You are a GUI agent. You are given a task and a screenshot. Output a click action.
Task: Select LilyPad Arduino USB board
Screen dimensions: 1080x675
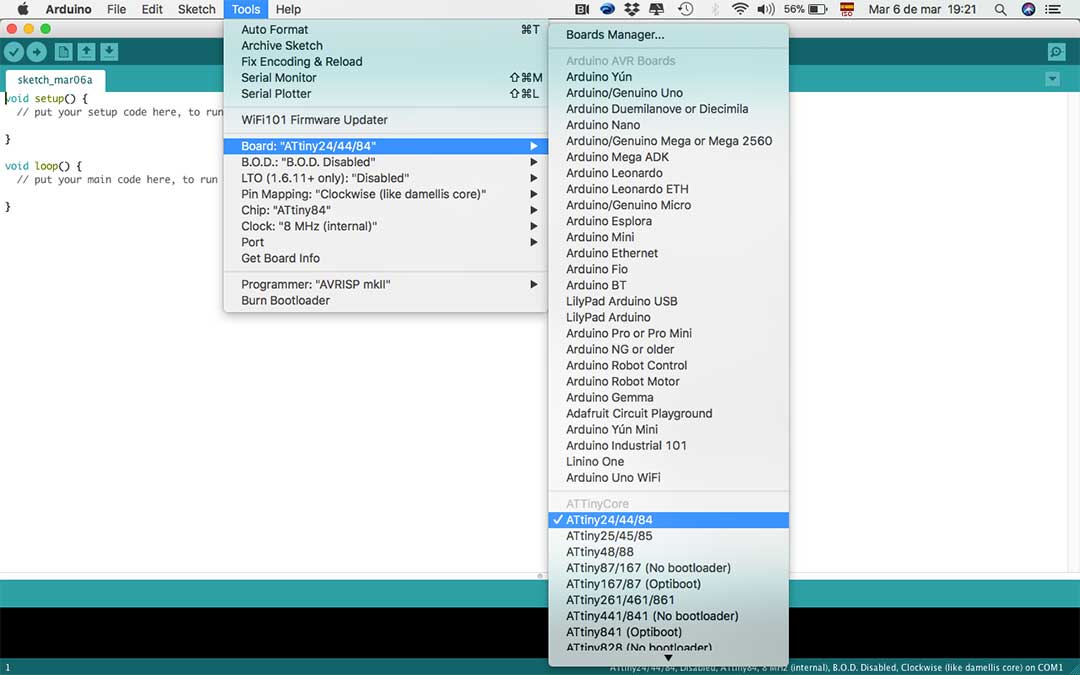(669, 301)
